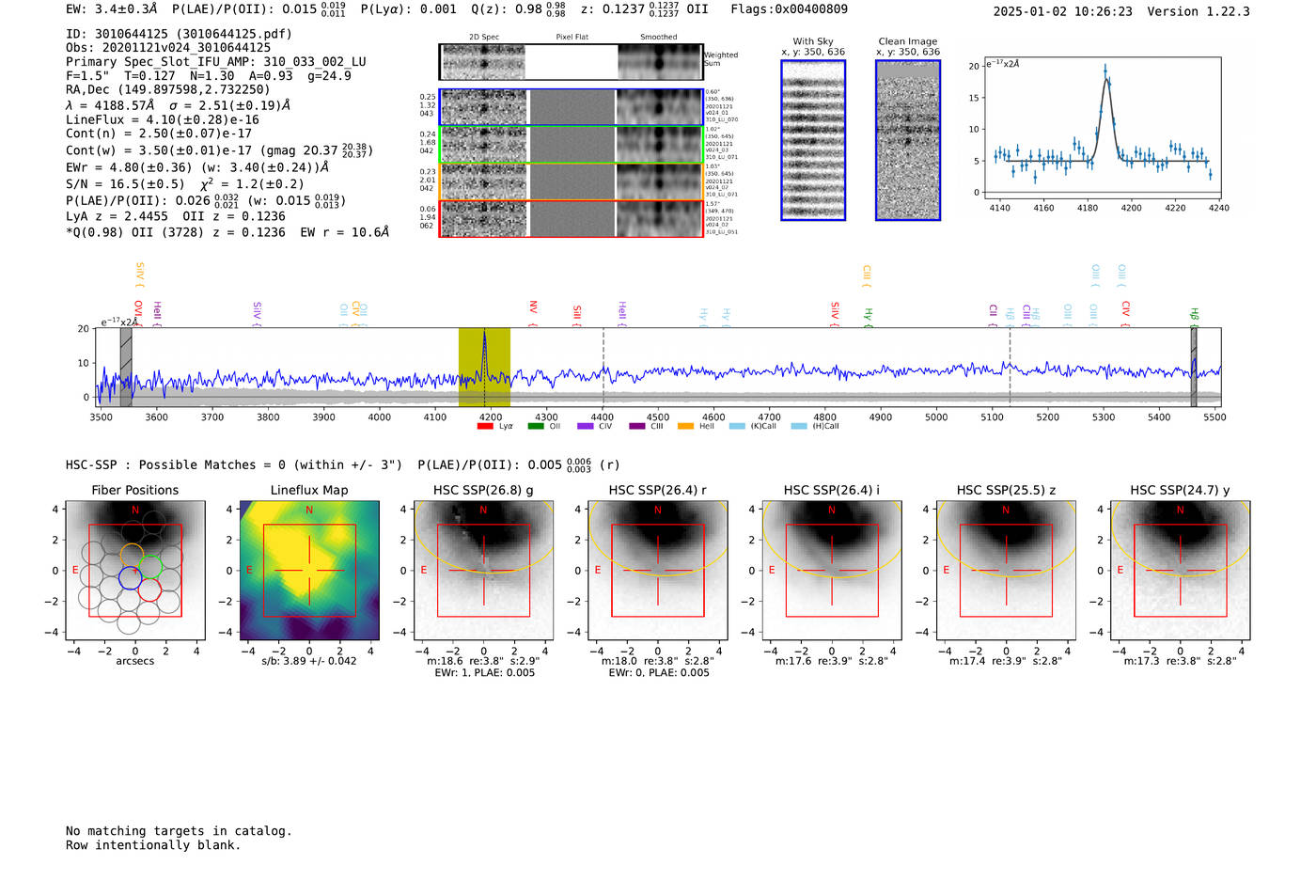Click the 's/b: 3.89 +/- 0.042' caption
The width and height of the screenshot is (1316, 896).
[x=309, y=661]
